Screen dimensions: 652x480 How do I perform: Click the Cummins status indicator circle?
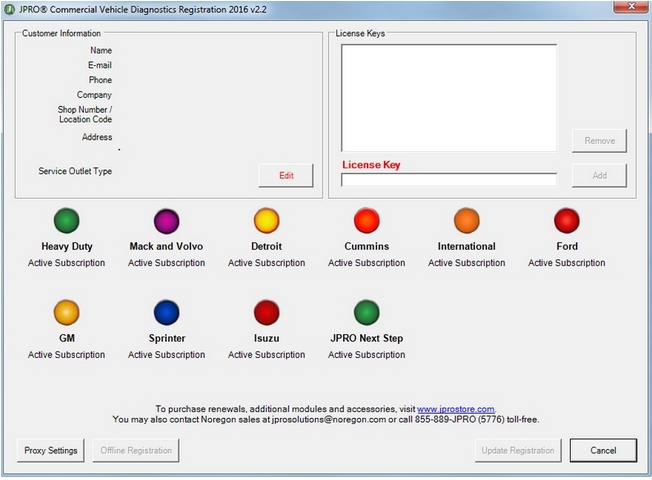click(367, 220)
